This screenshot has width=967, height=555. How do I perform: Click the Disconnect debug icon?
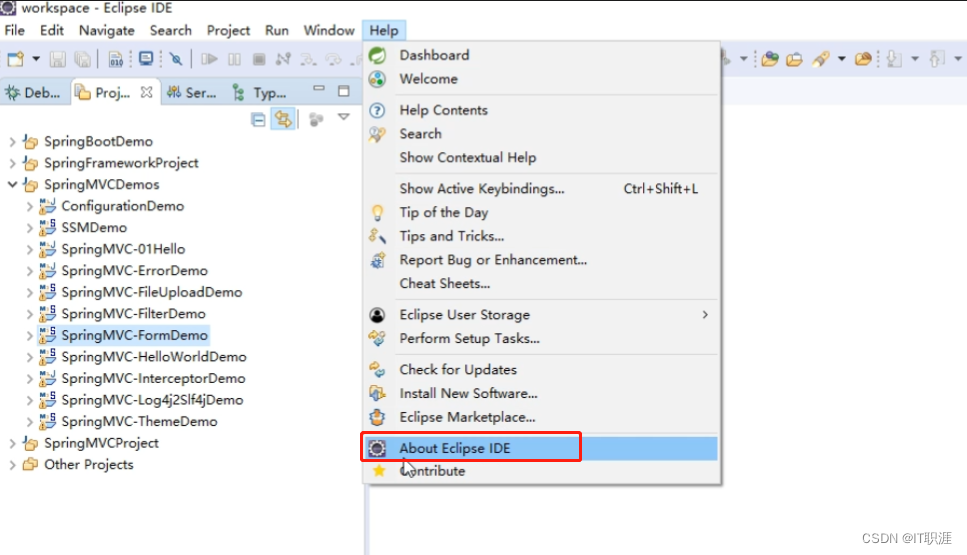pyautogui.click(x=283, y=59)
